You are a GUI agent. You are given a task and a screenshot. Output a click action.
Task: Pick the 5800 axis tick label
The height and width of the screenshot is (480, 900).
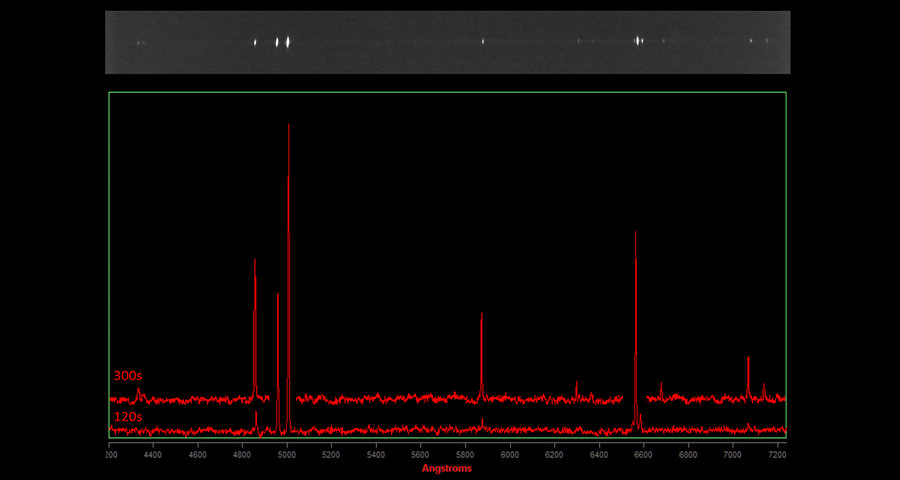[465, 455]
